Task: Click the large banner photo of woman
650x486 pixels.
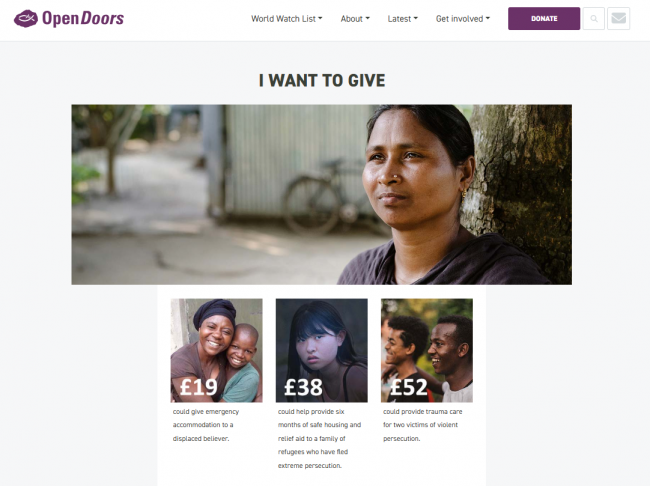Action: (322, 194)
